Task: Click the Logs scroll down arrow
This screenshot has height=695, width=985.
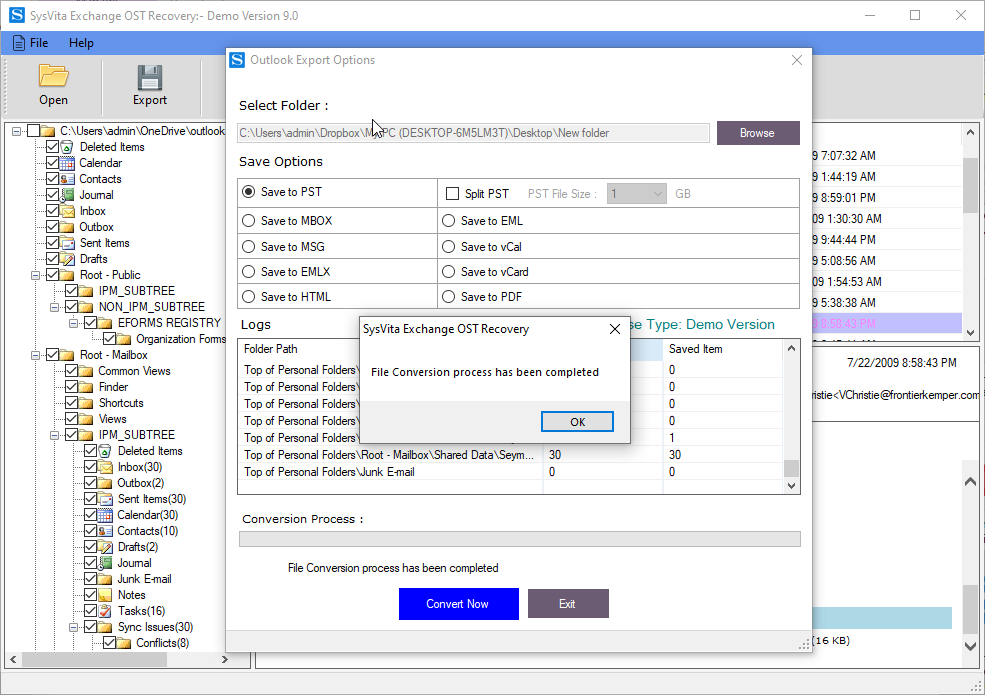Action: [792, 485]
